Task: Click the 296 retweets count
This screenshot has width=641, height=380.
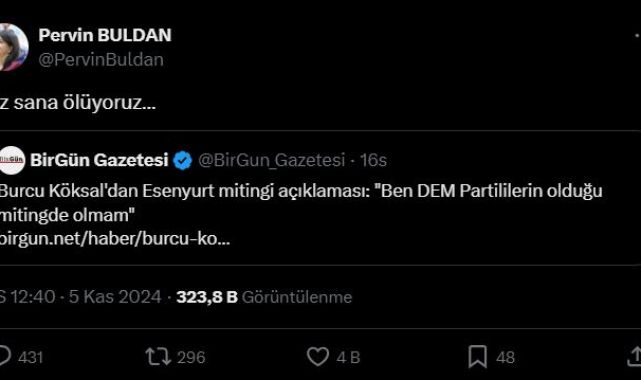Action: [x=191, y=358]
